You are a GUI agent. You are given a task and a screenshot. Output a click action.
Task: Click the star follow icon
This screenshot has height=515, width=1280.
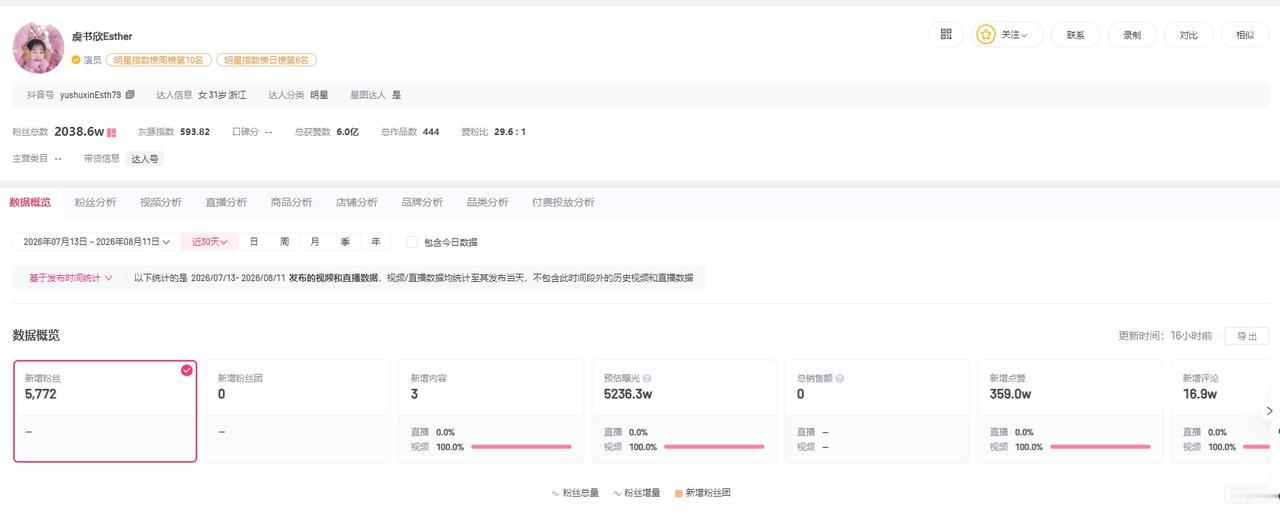[x=986, y=35]
